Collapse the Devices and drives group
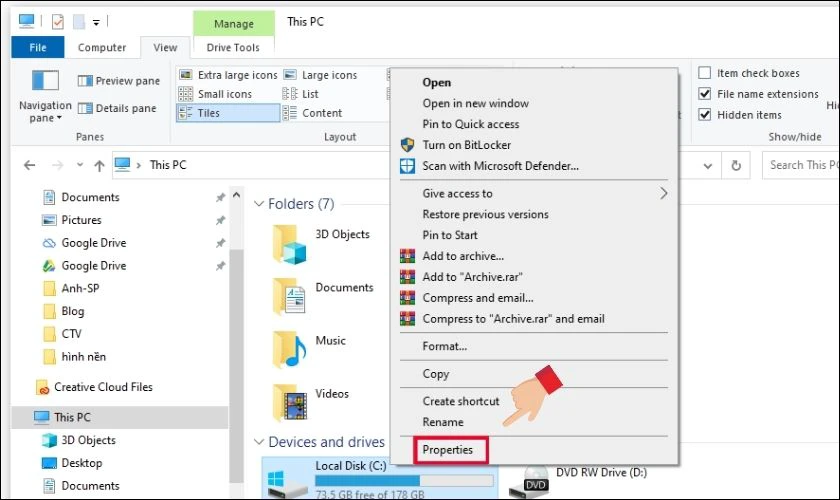The width and height of the screenshot is (840, 500). tap(258, 442)
